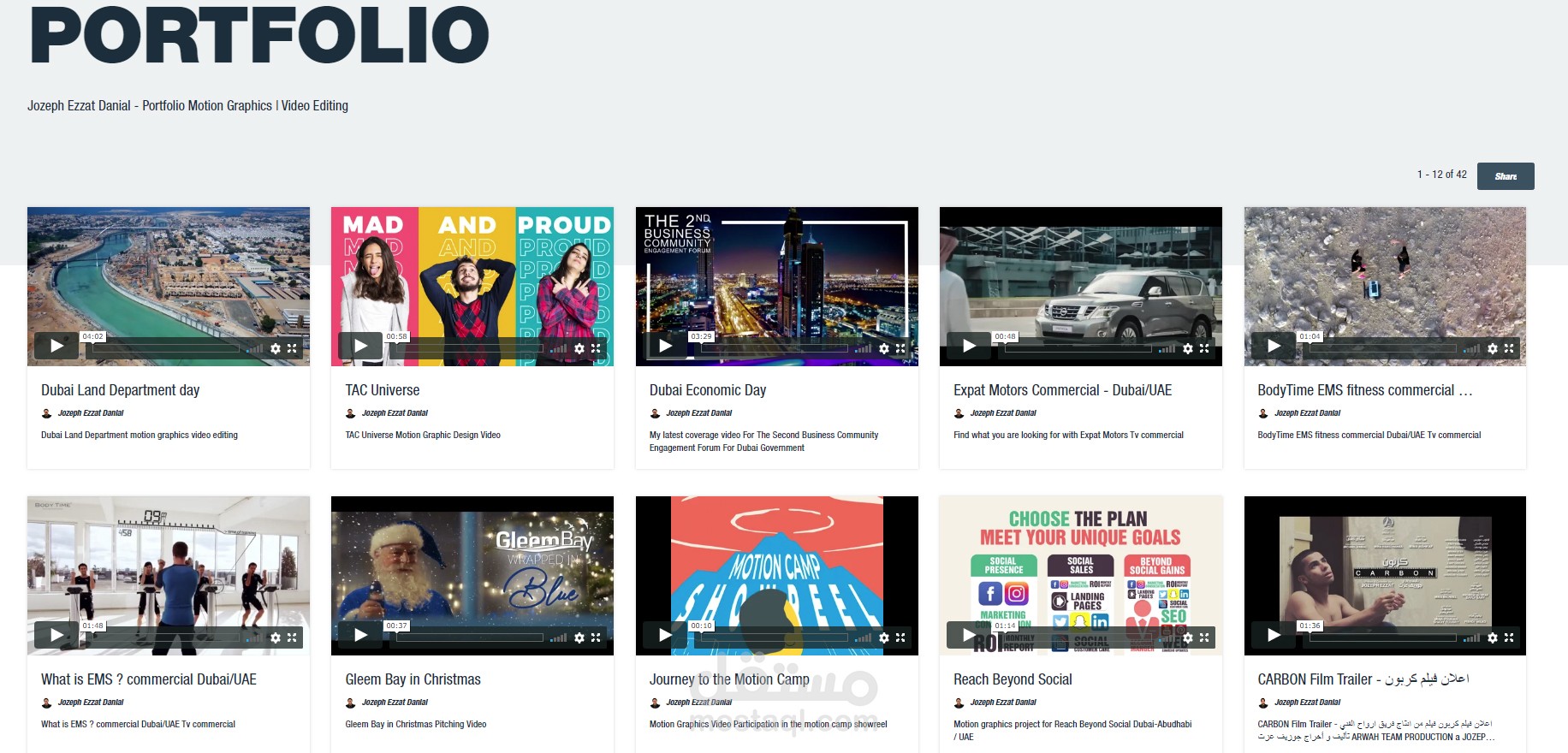
Task: Open BodyTime EMS fitness commercial title link
Action: click(x=1365, y=390)
